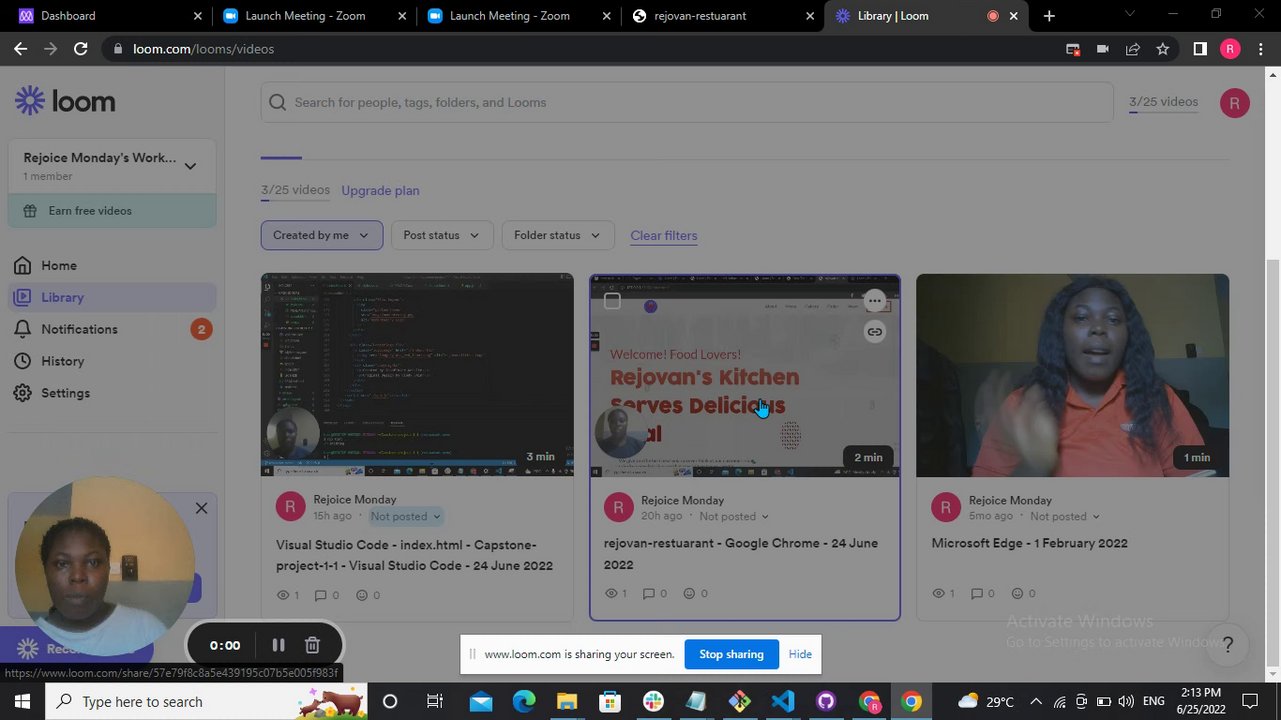The image size is (1281, 720).
Task: Open GitHub Desktop from taskbar
Action: coord(826,701)
